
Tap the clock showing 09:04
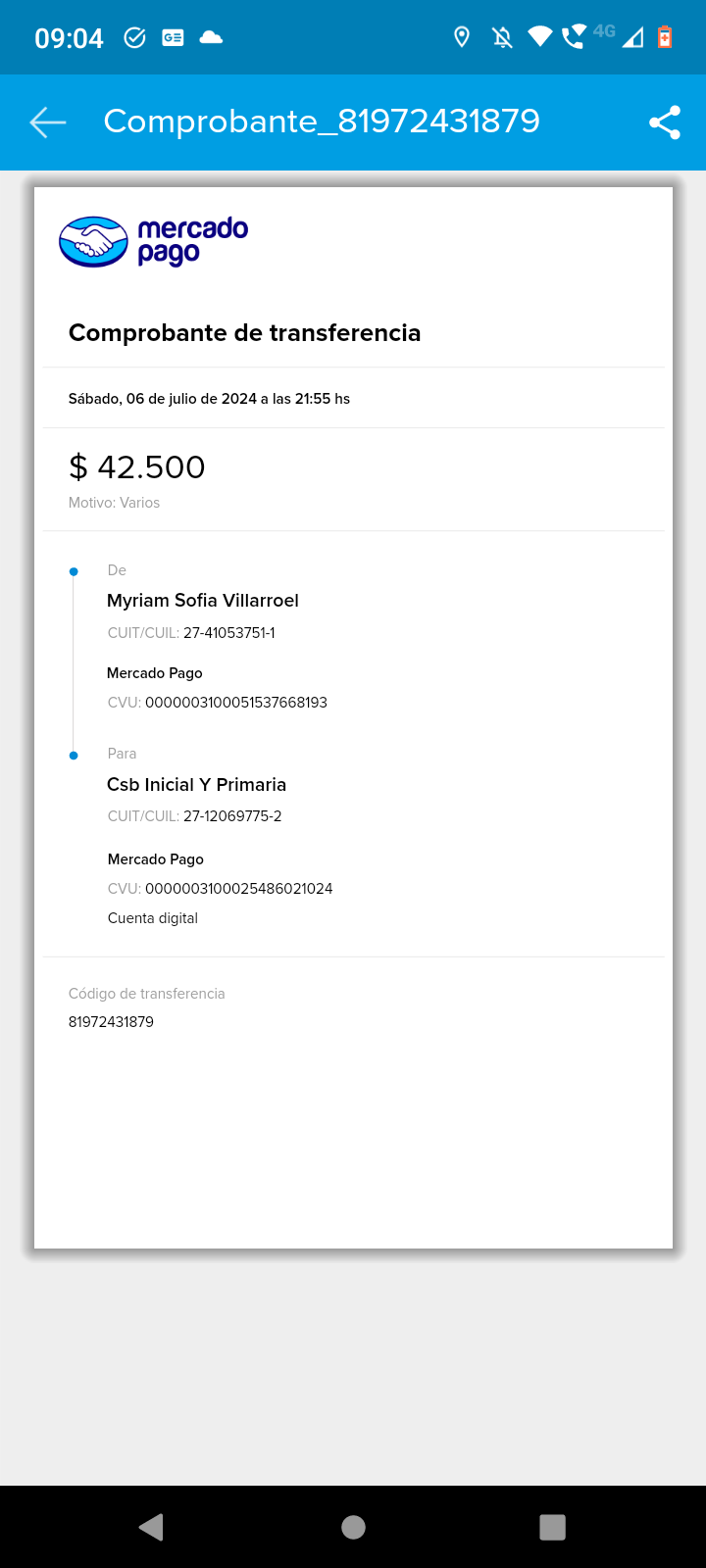point(69,38)
